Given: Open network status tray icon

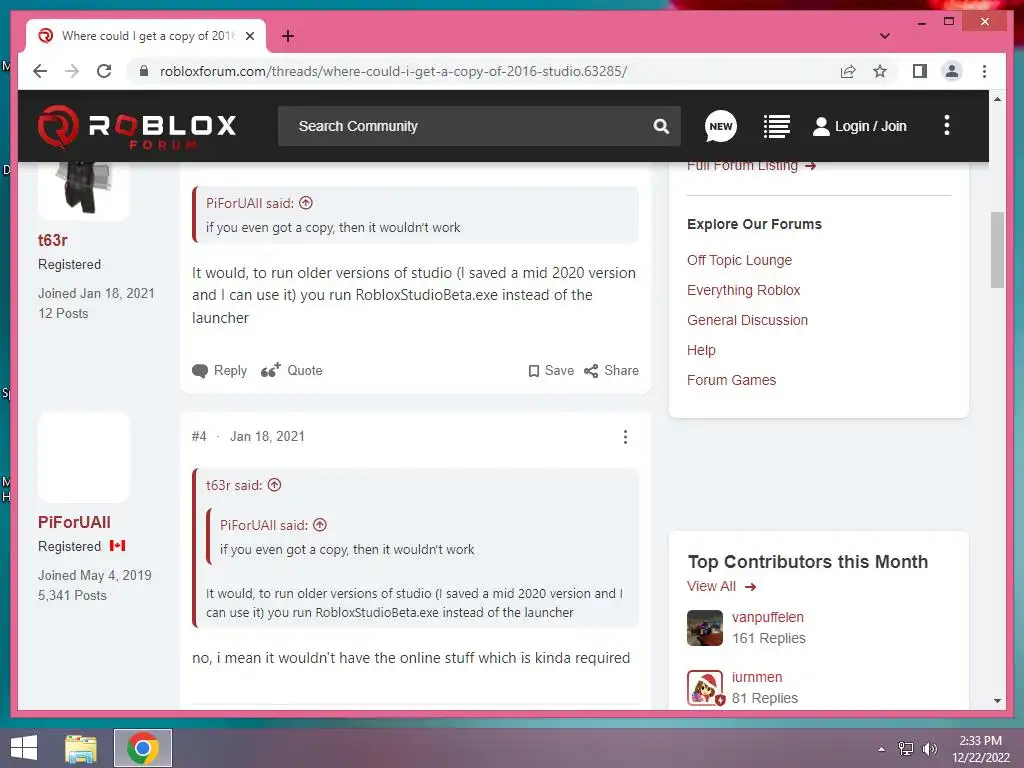Looking at the screenshot, I should point(906,748).
